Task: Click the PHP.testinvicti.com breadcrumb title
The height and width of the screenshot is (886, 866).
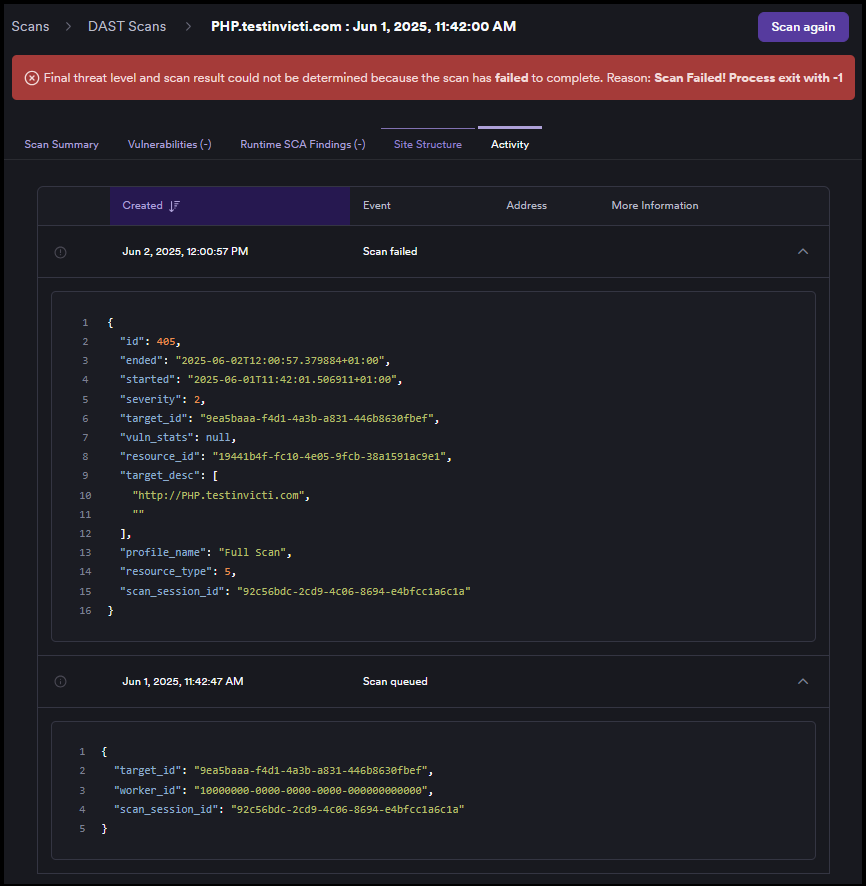Action: pyautogui.click(x=363, y=27)
